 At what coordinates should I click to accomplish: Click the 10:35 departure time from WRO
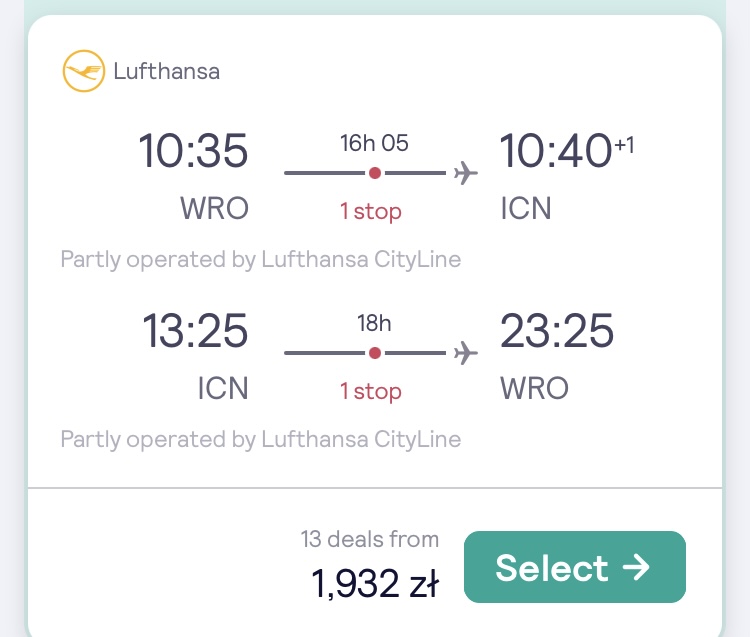(193, 151)
